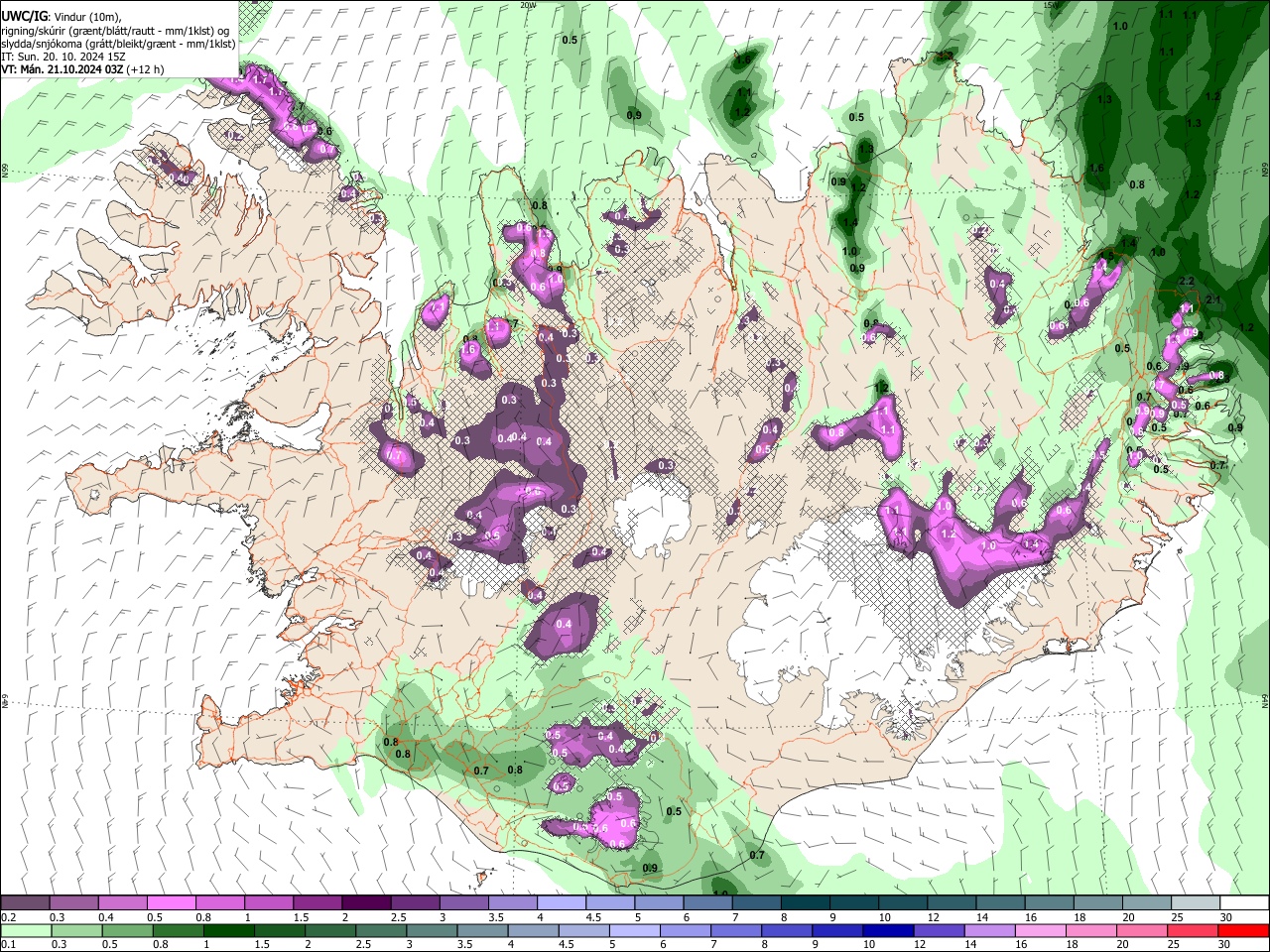Click the 'slydda/snjókoma (grátt/bleikt/grænt - mm/1klst)' line
This screenshot has height=952, width=1270.
point(118,44)
